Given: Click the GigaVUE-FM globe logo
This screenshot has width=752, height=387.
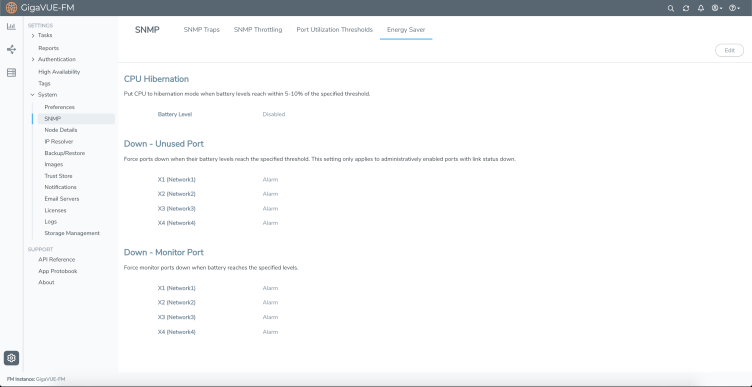Looking at the screenshot, I should [x=11, y=8].
